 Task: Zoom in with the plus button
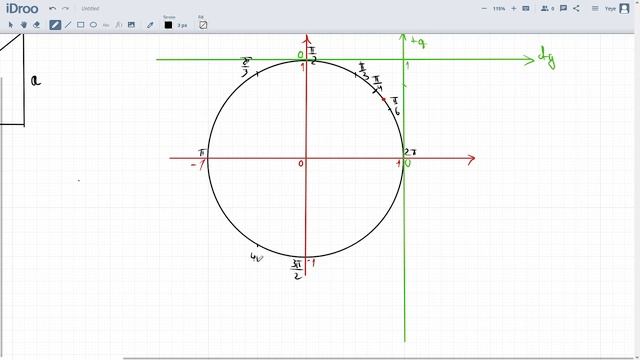(x=514, y=9)
